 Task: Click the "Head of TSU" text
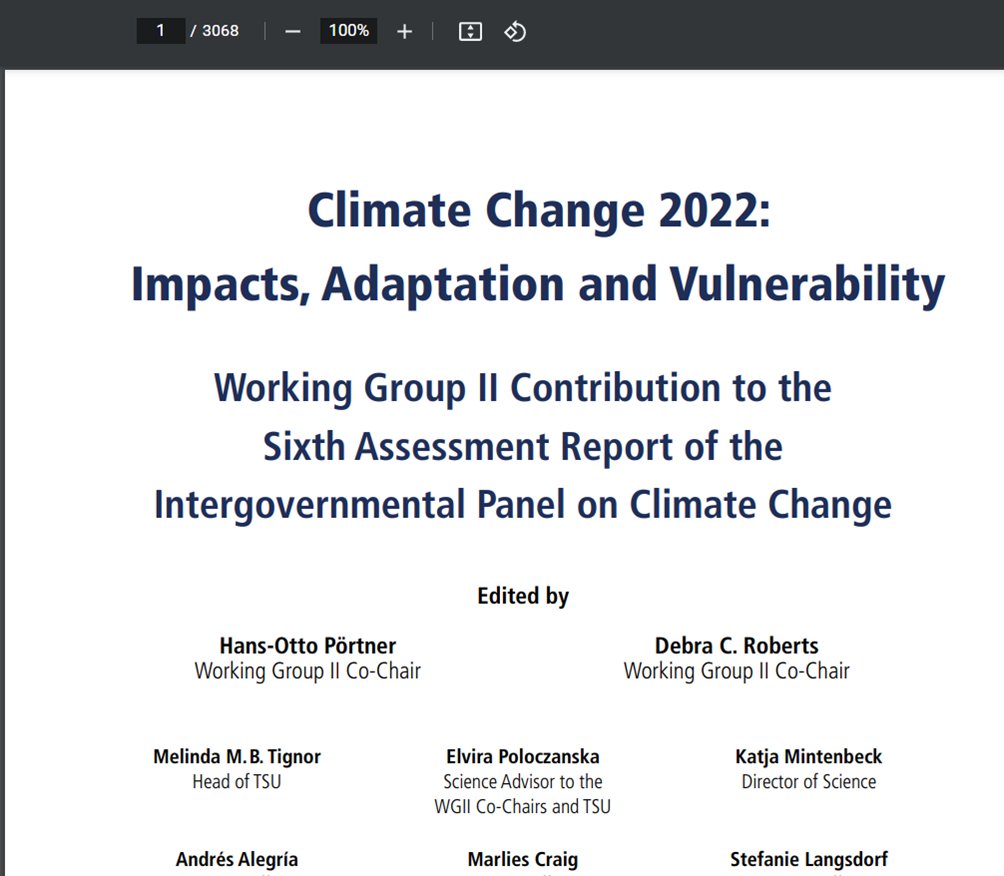237,782
